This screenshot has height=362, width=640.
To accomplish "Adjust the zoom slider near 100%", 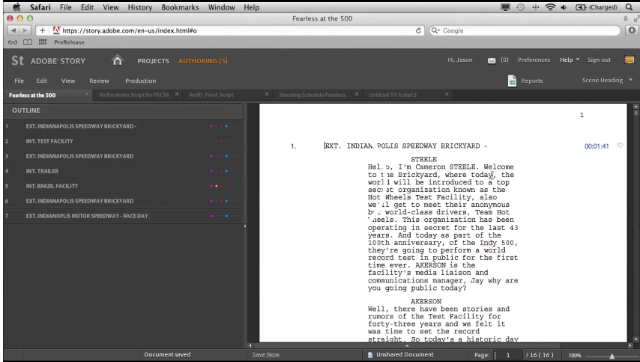I will click(x=612, y=357).
